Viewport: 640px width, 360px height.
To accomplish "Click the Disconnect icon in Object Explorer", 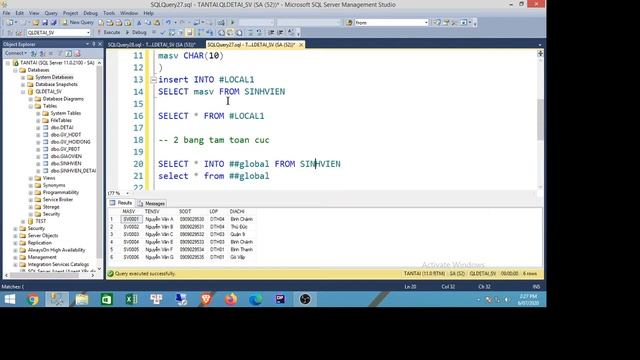I will [x=42, y=53].
